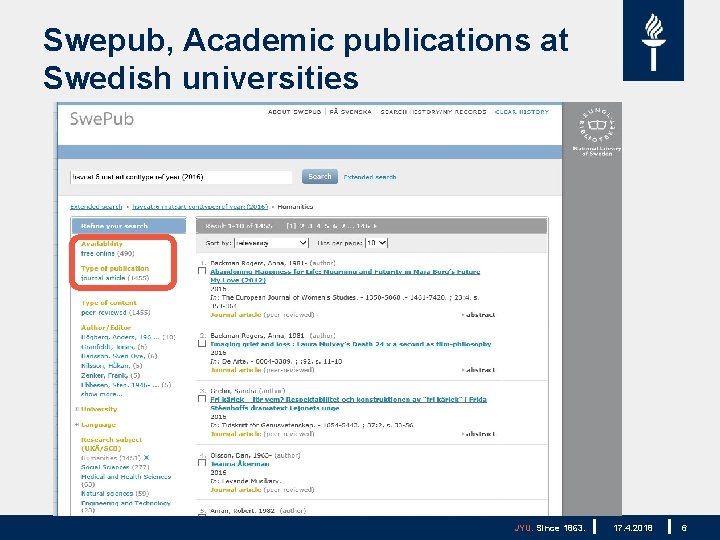This screenshot has height=540, width=720.
Task: Show abstract for the 'Fri kärlek' result
Action: [478, 434]
